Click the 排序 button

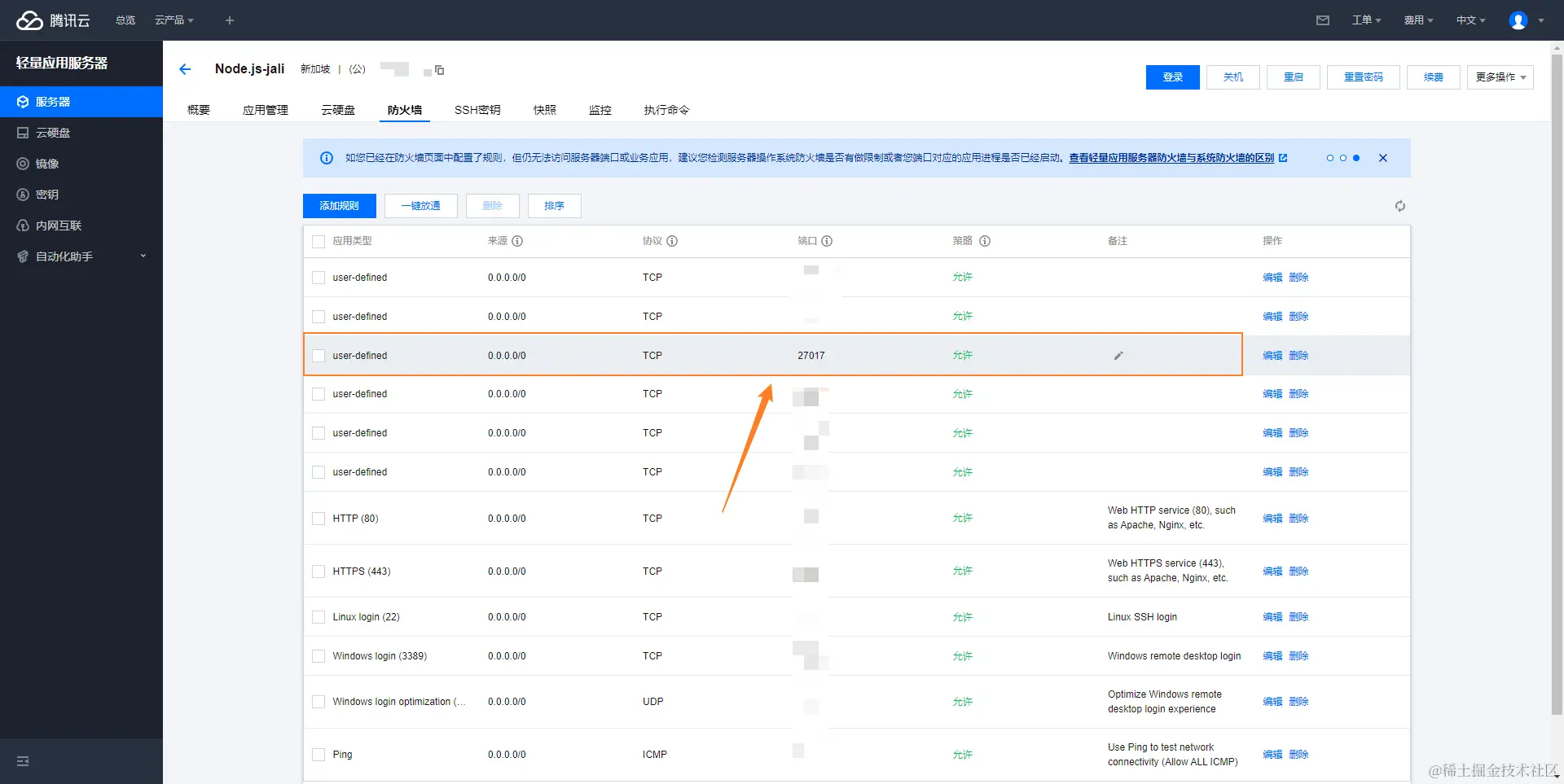pos(555,206)
